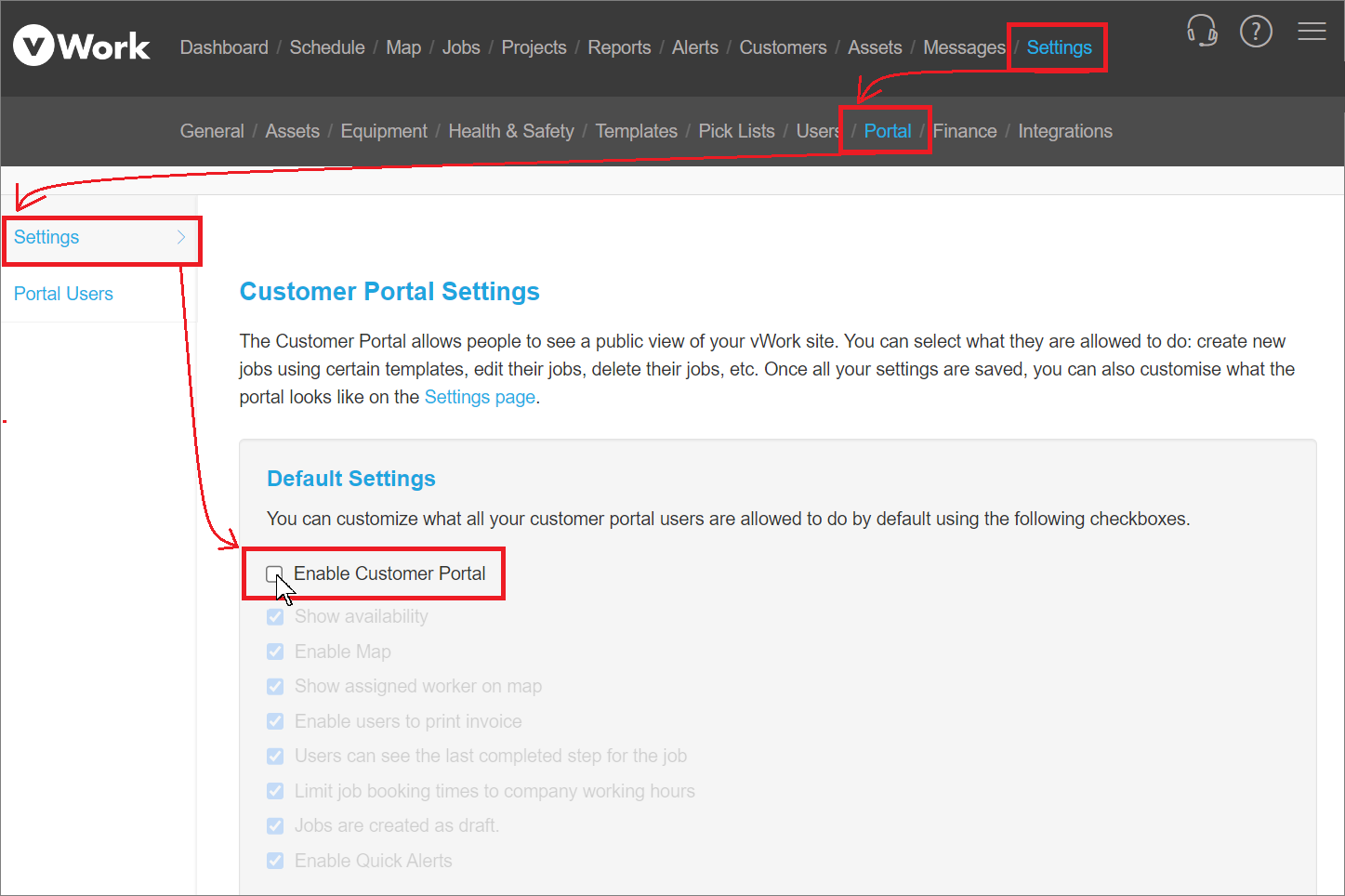Open the Users settings tab
The width and height of the screenshot is (1345, 896).
818,131
